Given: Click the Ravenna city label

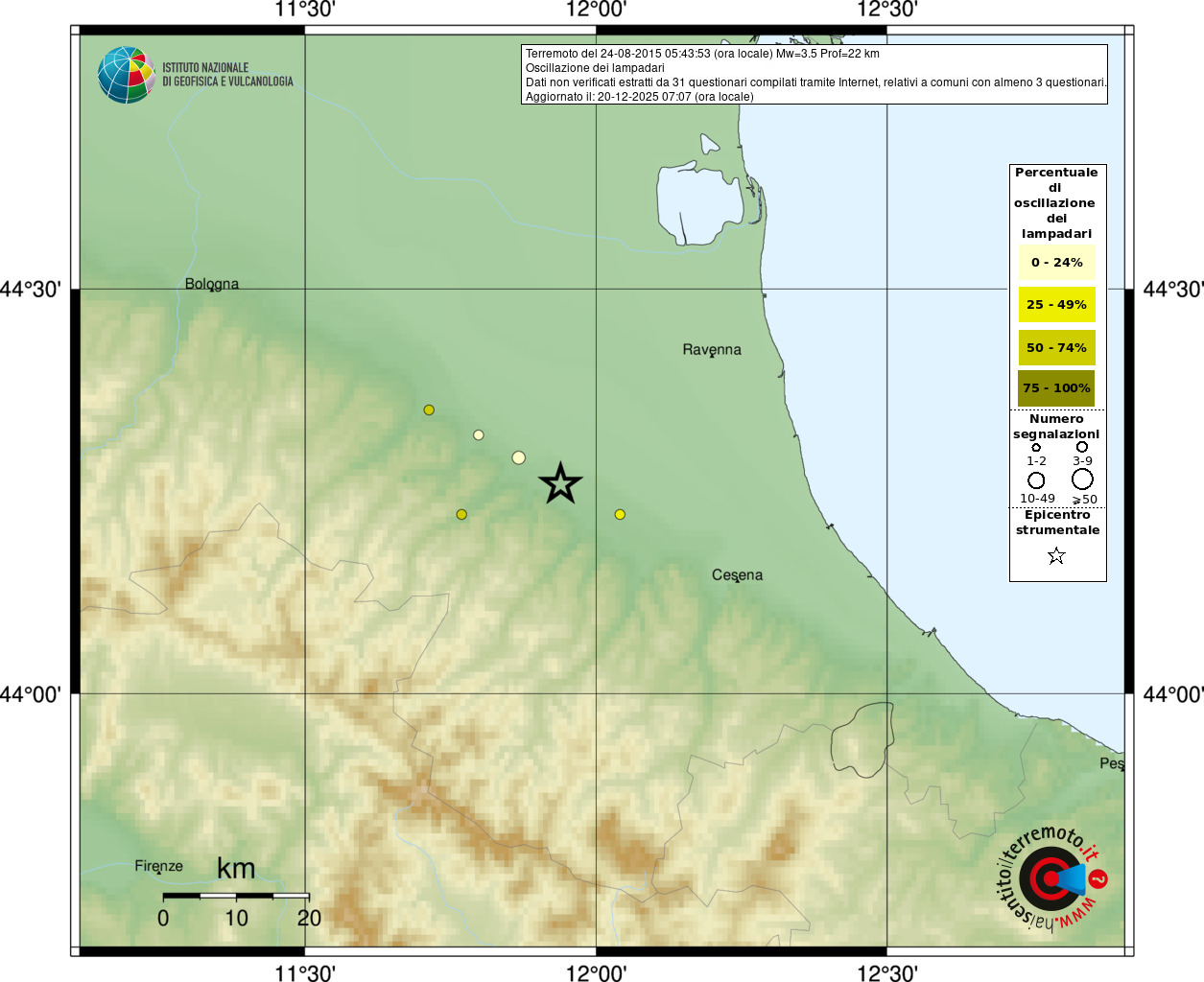Looking at the screenshot, I should [x=712, y=349].
